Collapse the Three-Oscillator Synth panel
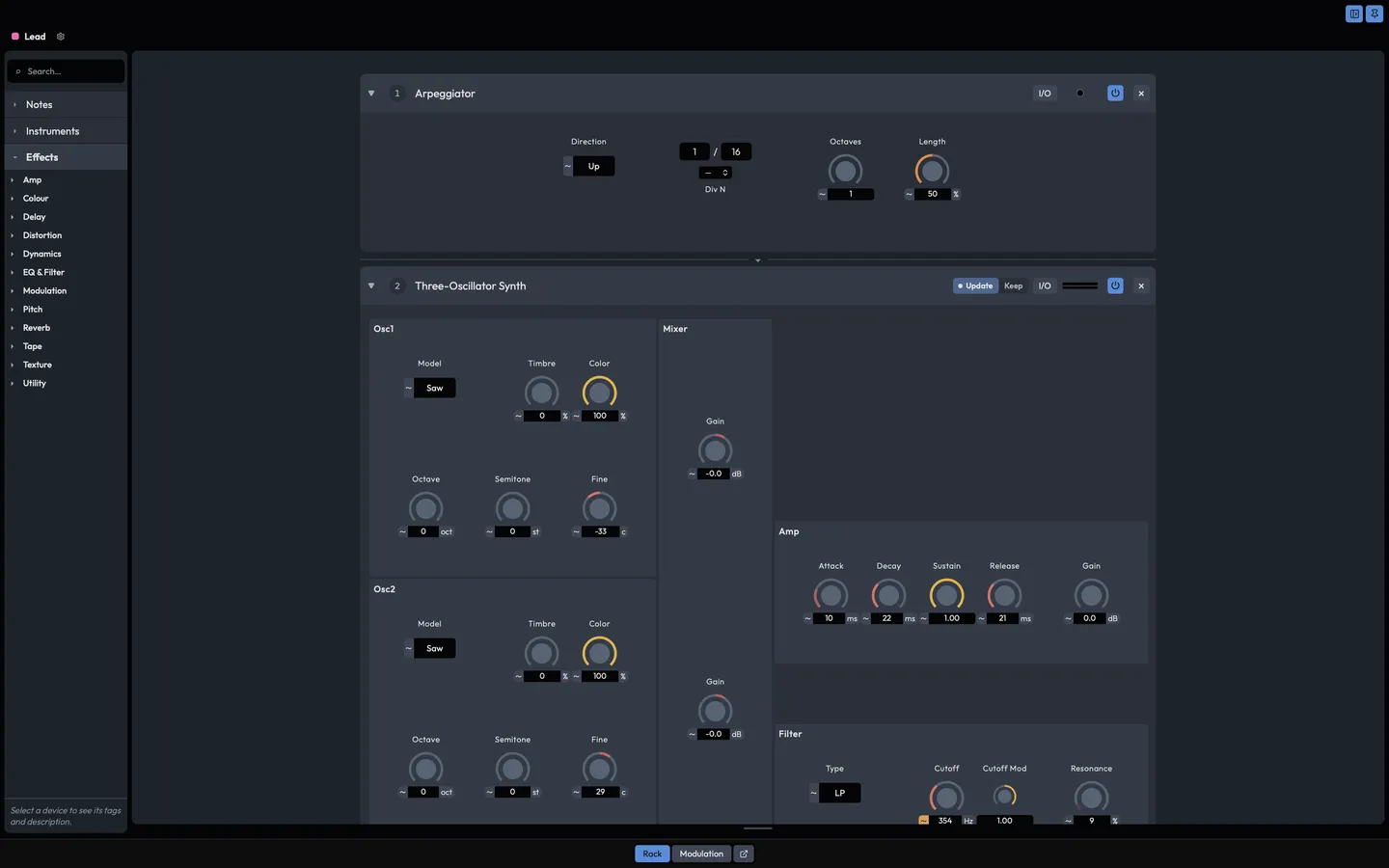Viewport: 1389px width, 868px height. [371, 285]
